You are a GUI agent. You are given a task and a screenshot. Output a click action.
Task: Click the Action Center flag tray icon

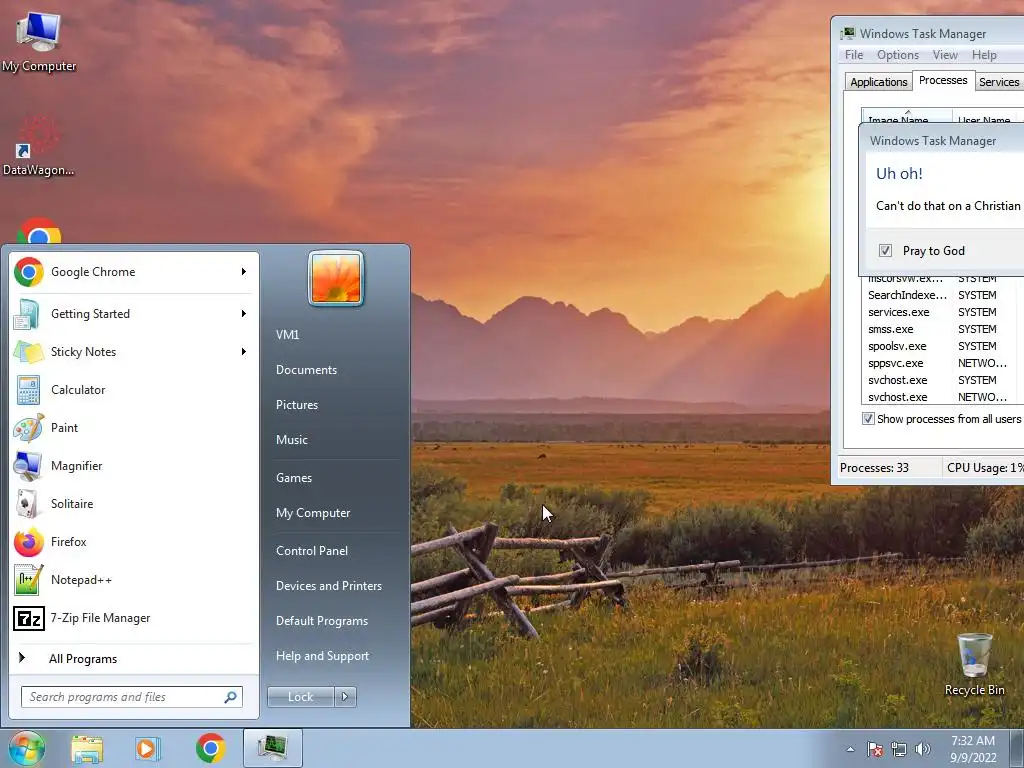(x=874, y=749)
